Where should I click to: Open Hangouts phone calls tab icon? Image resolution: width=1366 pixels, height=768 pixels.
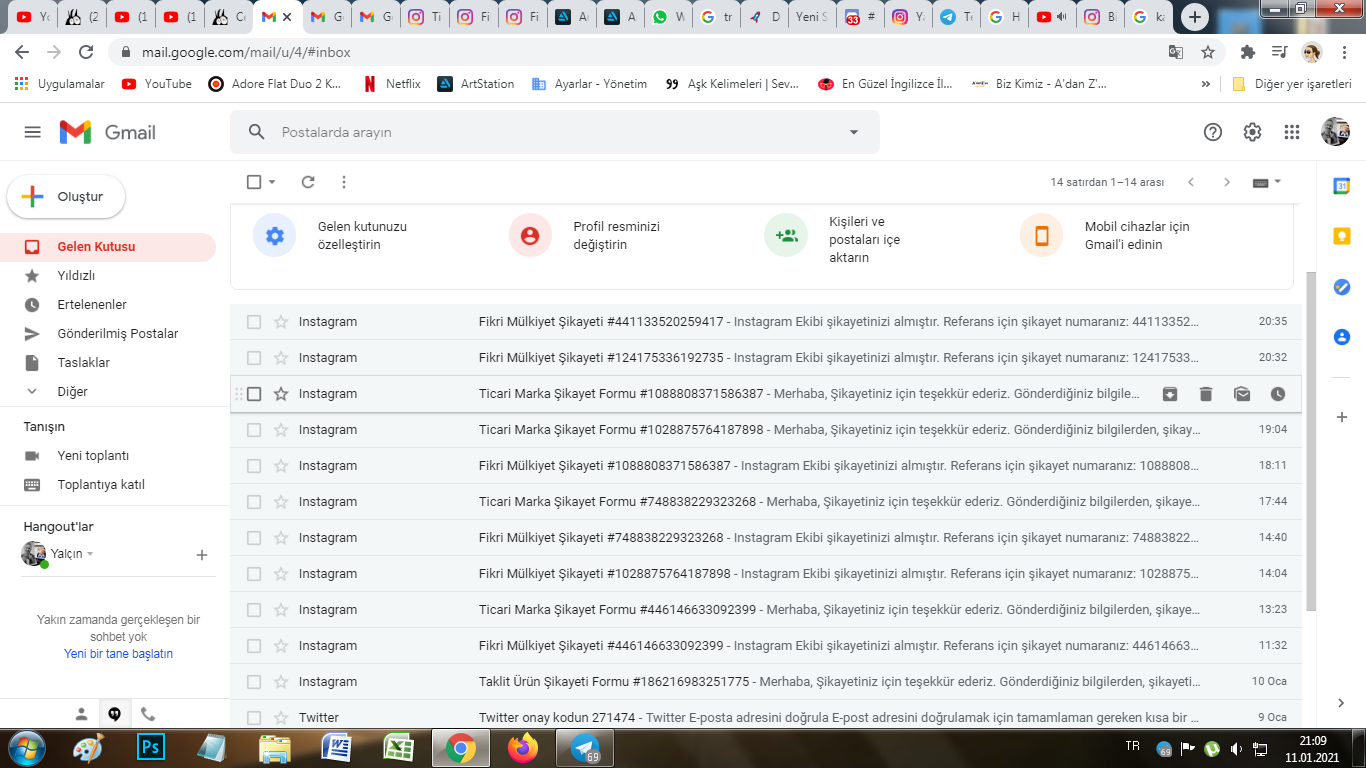pyautogui.click(x=148, y=714)
